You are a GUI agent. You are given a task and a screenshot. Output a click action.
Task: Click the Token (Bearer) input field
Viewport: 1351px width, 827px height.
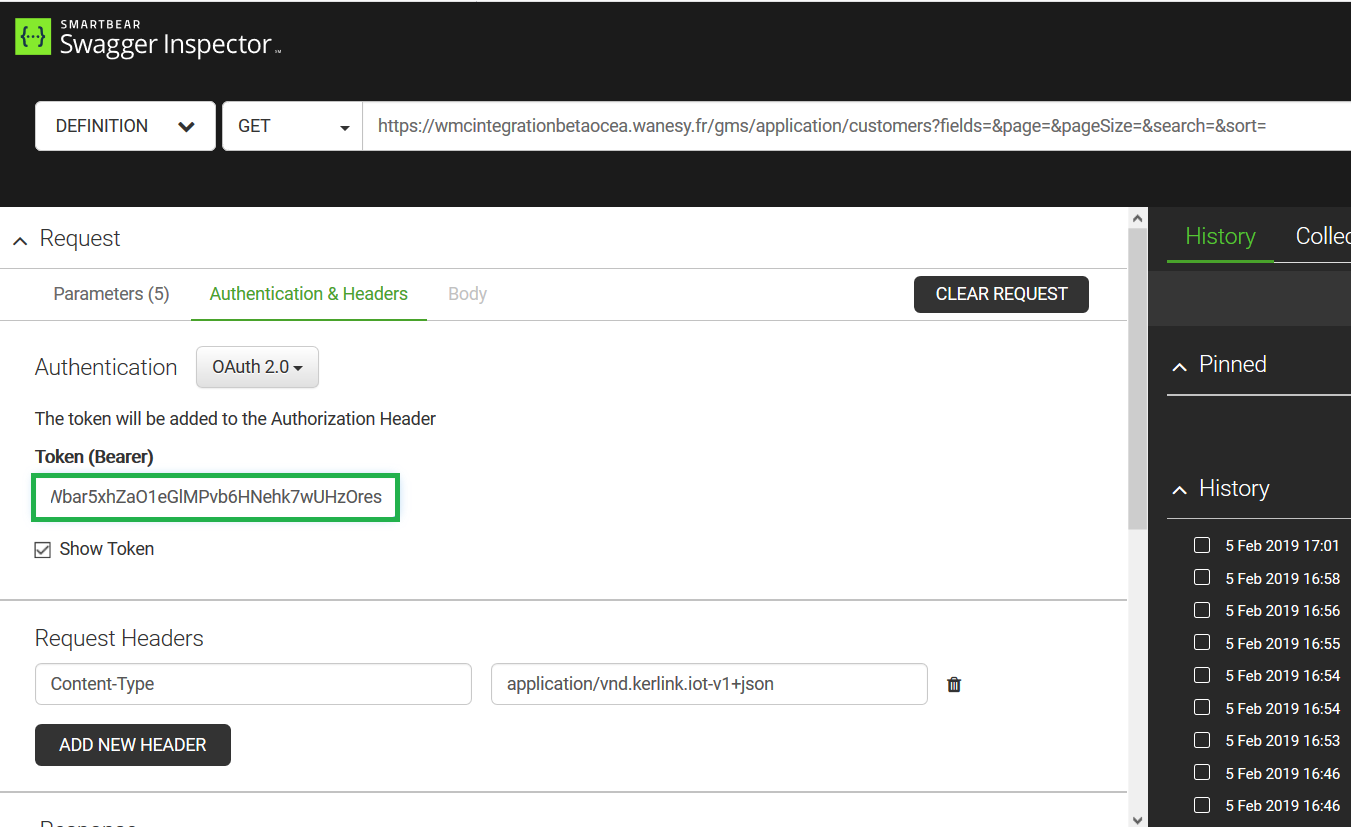tap(216, 497)
